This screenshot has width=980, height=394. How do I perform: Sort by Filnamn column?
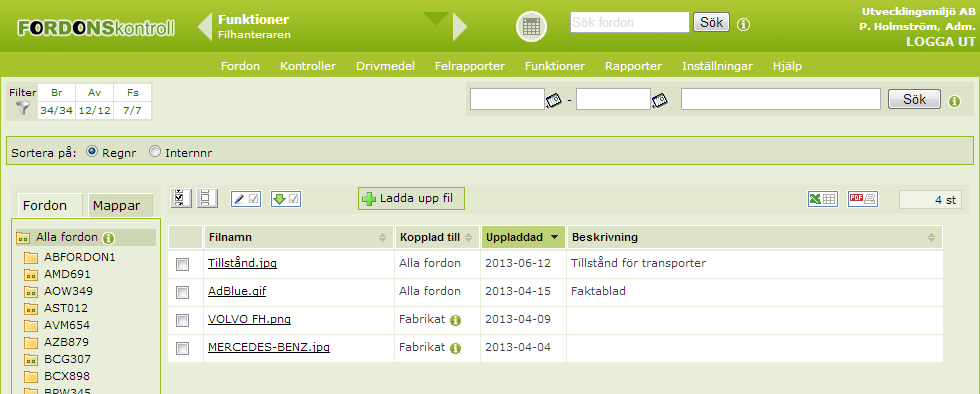[298, 237]
